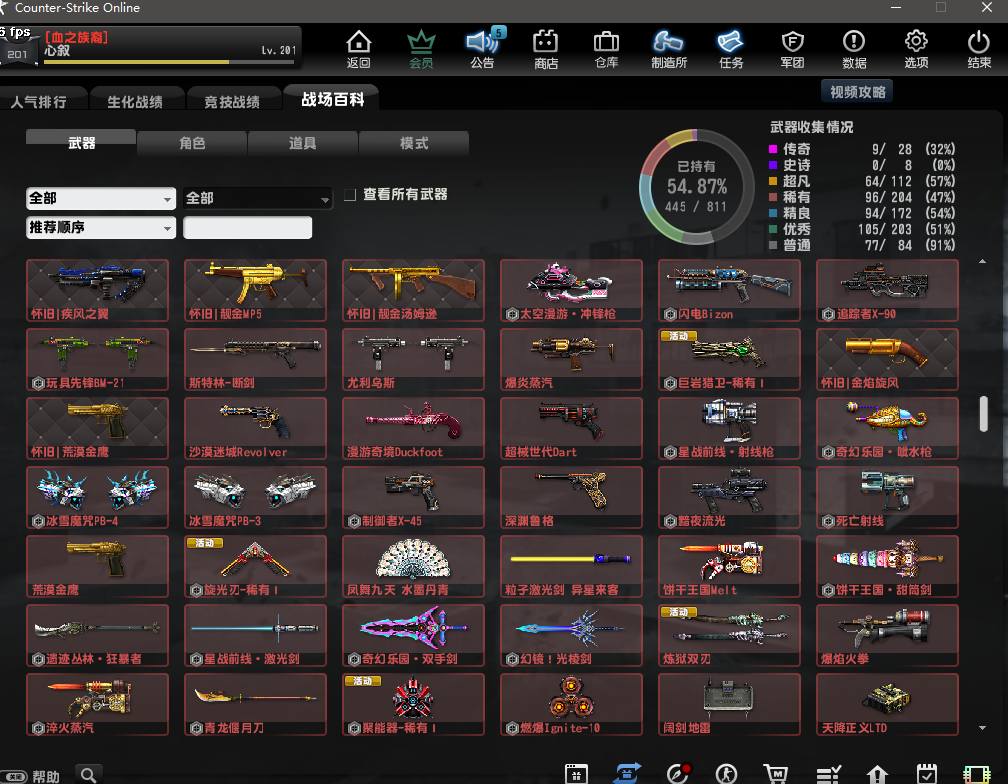Click the blue gift exchange arrows icon
This screenshot has width=1008, height=784.
(627, 773)
